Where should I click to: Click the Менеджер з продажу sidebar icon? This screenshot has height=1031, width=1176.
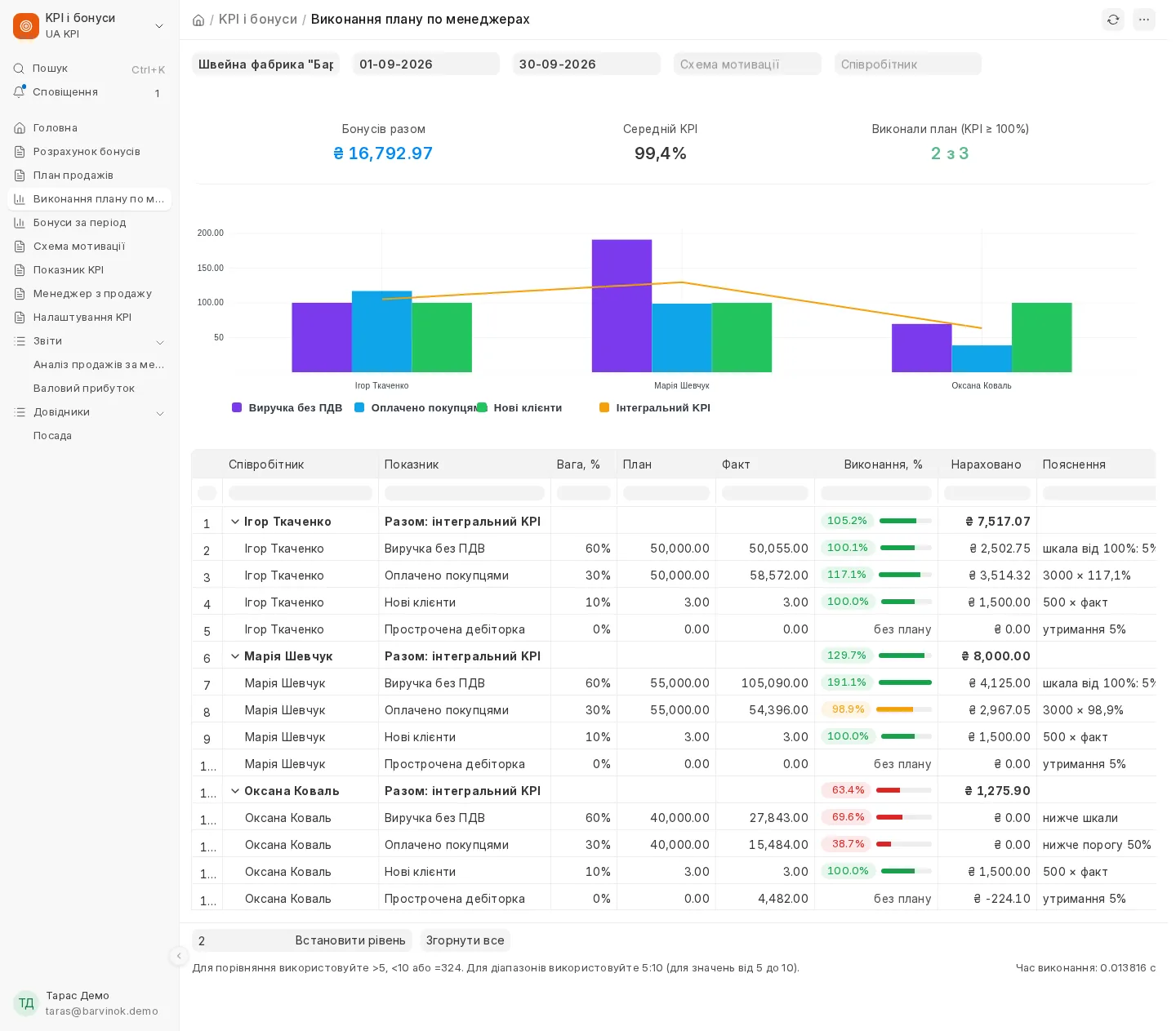coord(20,294)
